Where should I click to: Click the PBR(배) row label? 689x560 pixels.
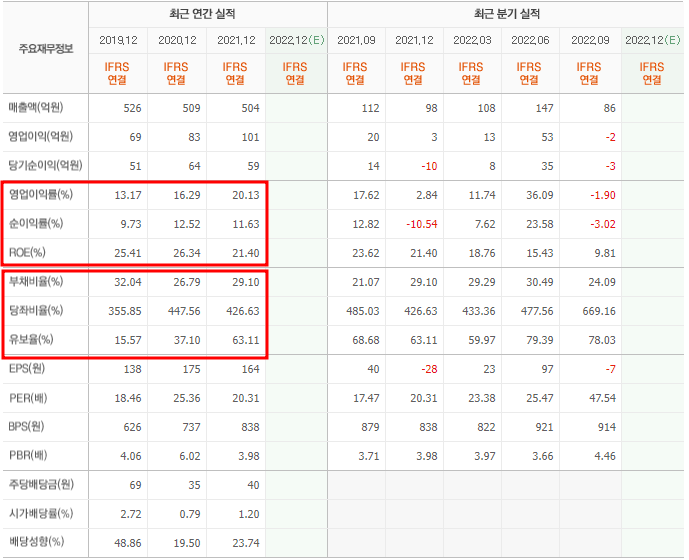tap(28, 456)
